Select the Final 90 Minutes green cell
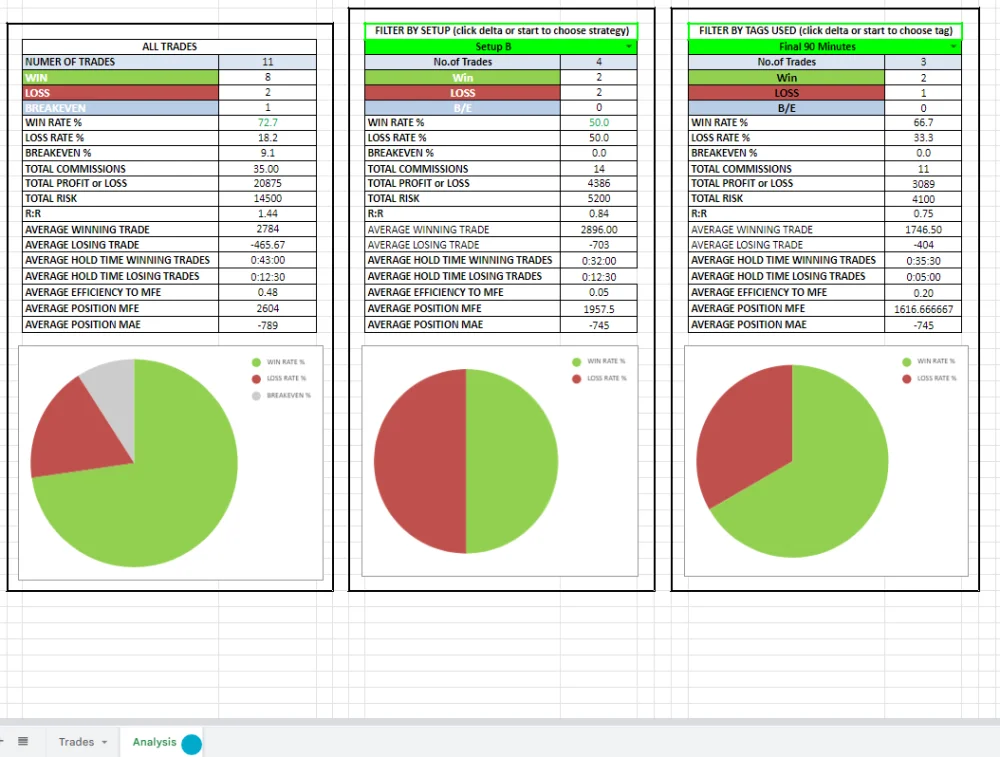 click(x=825, y=47)
